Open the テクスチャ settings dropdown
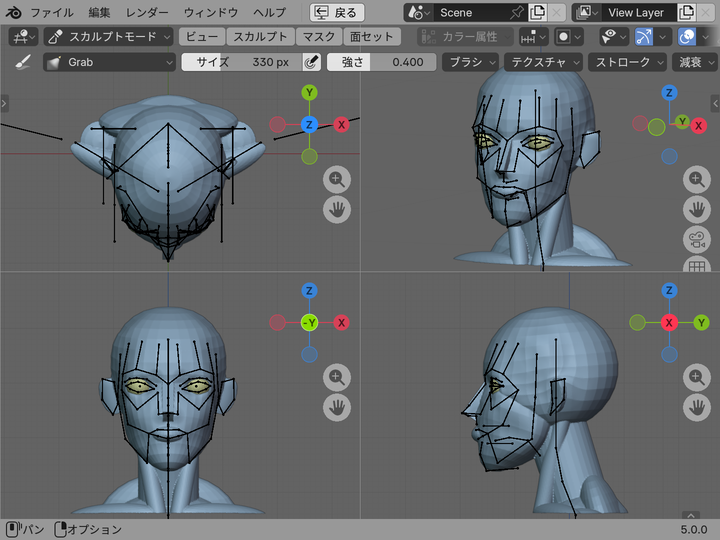Image resolution: width=720 pixels, height=540 pixels. point(543,62)
